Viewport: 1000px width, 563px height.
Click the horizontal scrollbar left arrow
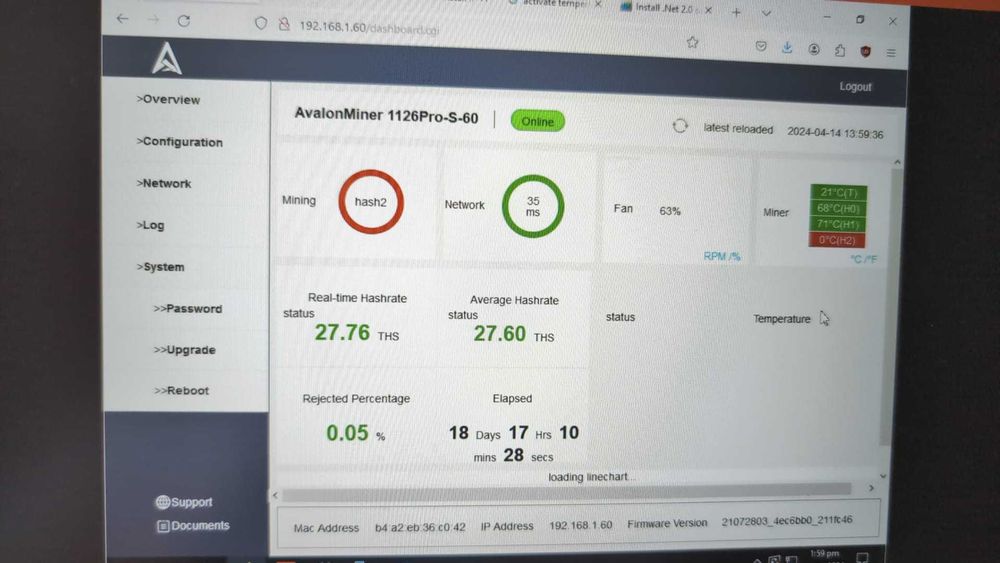tap(276, 495)
